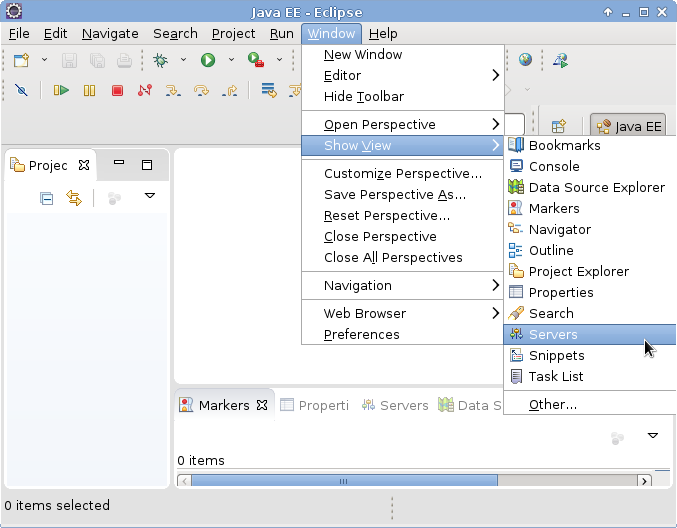Expand the Editor submenu
The width and height of the screenshot is (677, 528).
click(403, 76)
